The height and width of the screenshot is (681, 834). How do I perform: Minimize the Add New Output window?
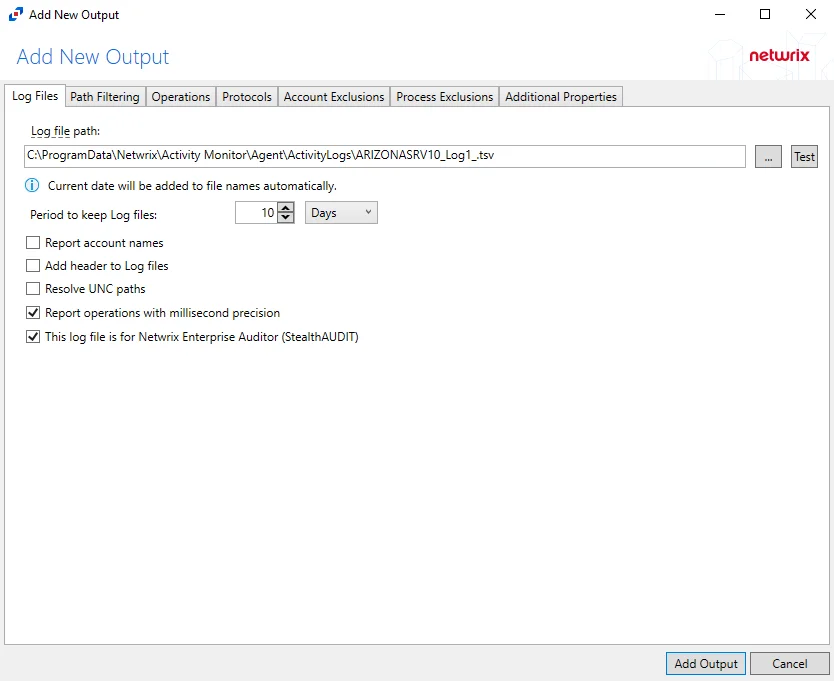[720, 14]
